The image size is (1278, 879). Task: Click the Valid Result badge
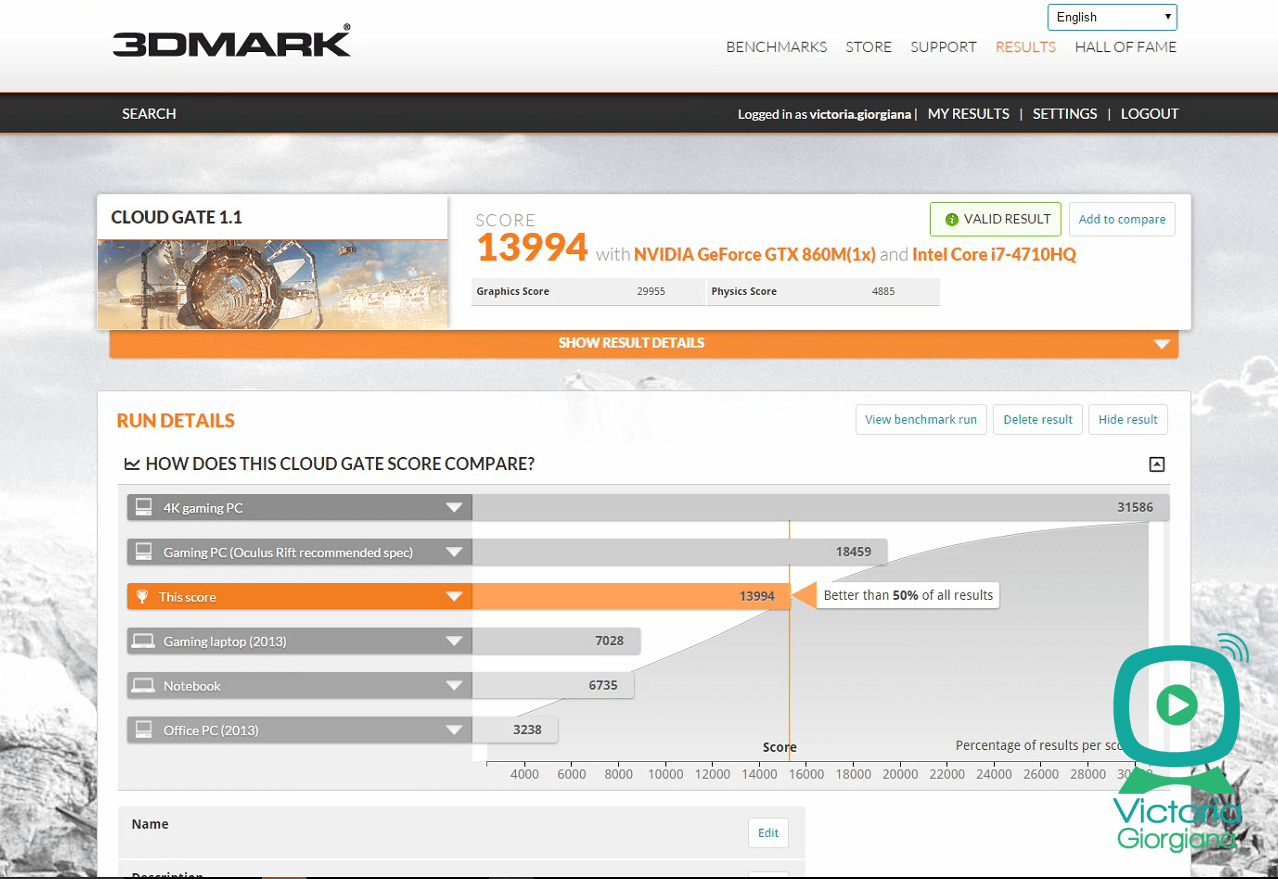click(x=995, y=219)
